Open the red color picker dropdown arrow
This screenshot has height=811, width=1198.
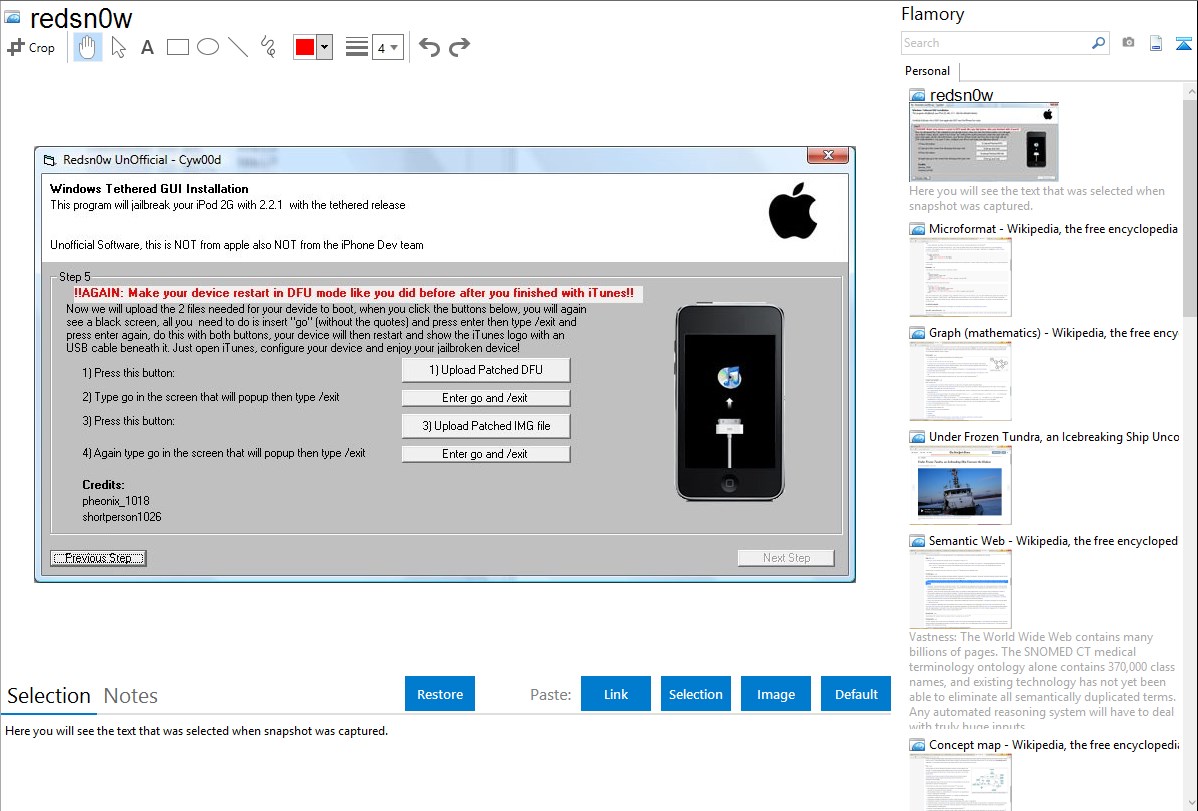point(324,47)
